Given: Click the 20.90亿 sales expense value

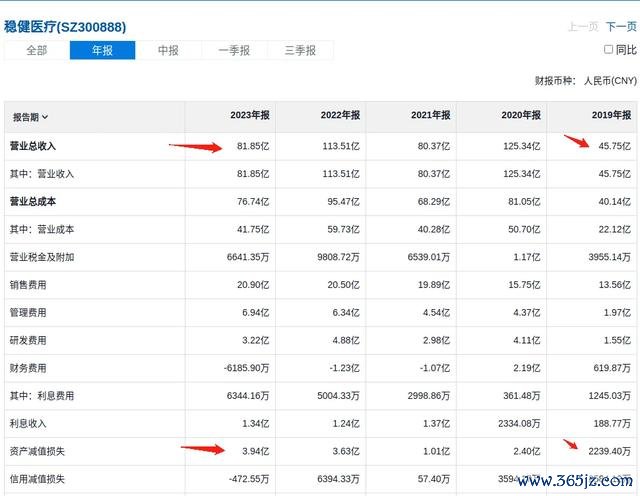Looking at the screenshot, I should [253, 285].
